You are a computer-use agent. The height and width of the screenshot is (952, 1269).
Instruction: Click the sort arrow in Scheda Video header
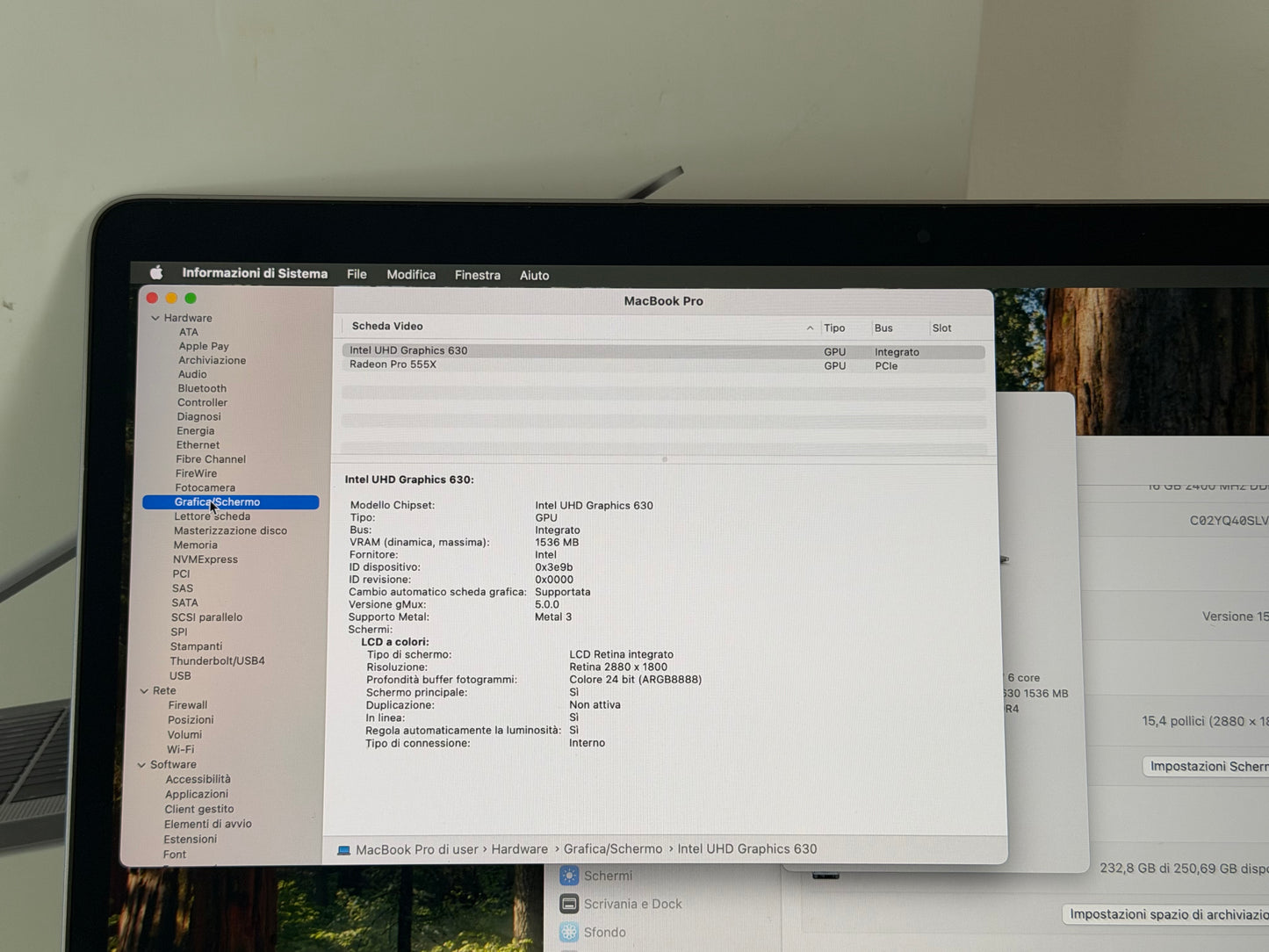[x=810, y=328]
